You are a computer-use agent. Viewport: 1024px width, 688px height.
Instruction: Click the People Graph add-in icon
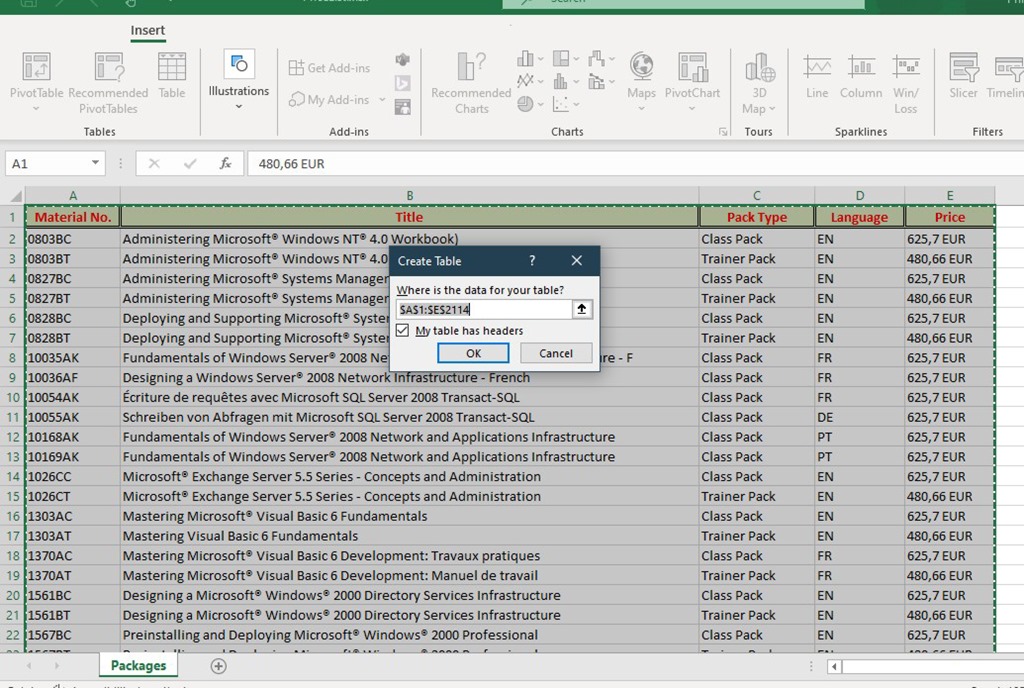click(x=402, y=107)
